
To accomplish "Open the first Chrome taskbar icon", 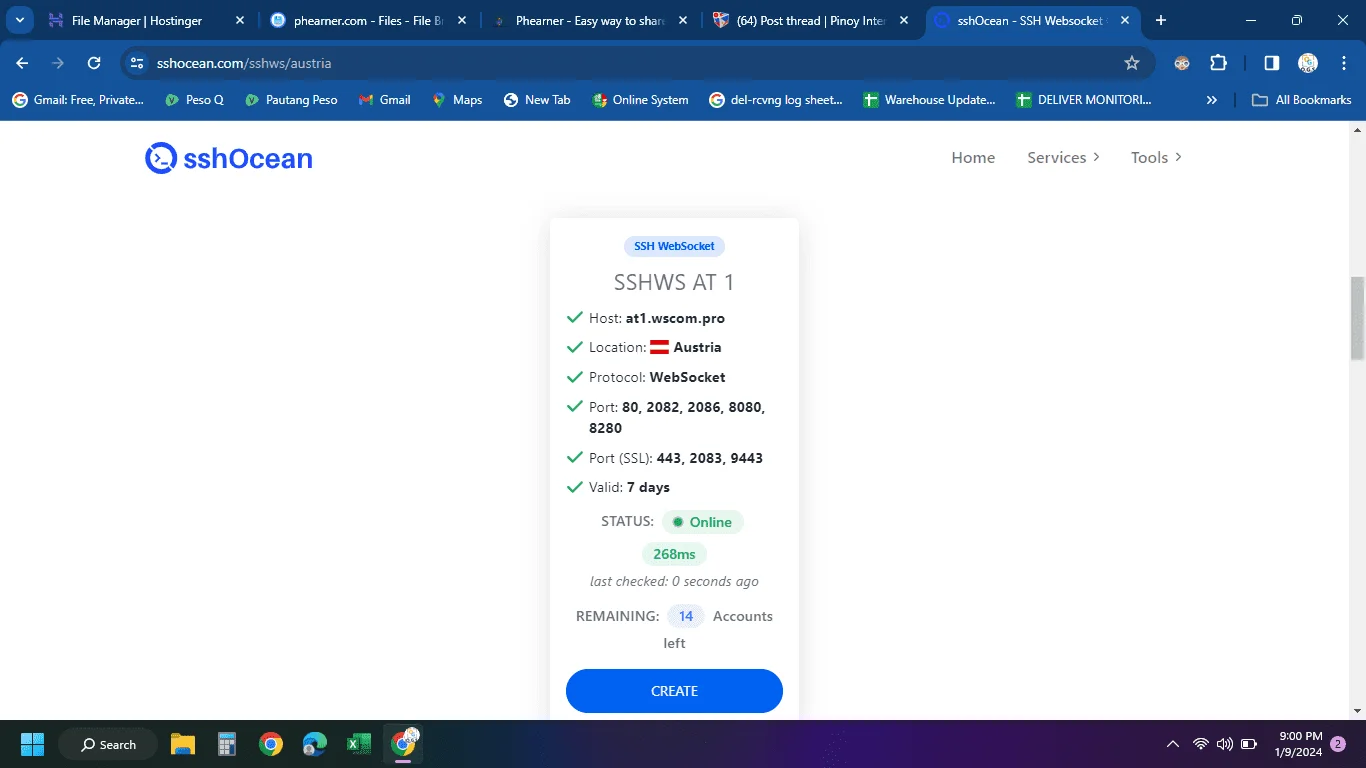I will point(270,744).
